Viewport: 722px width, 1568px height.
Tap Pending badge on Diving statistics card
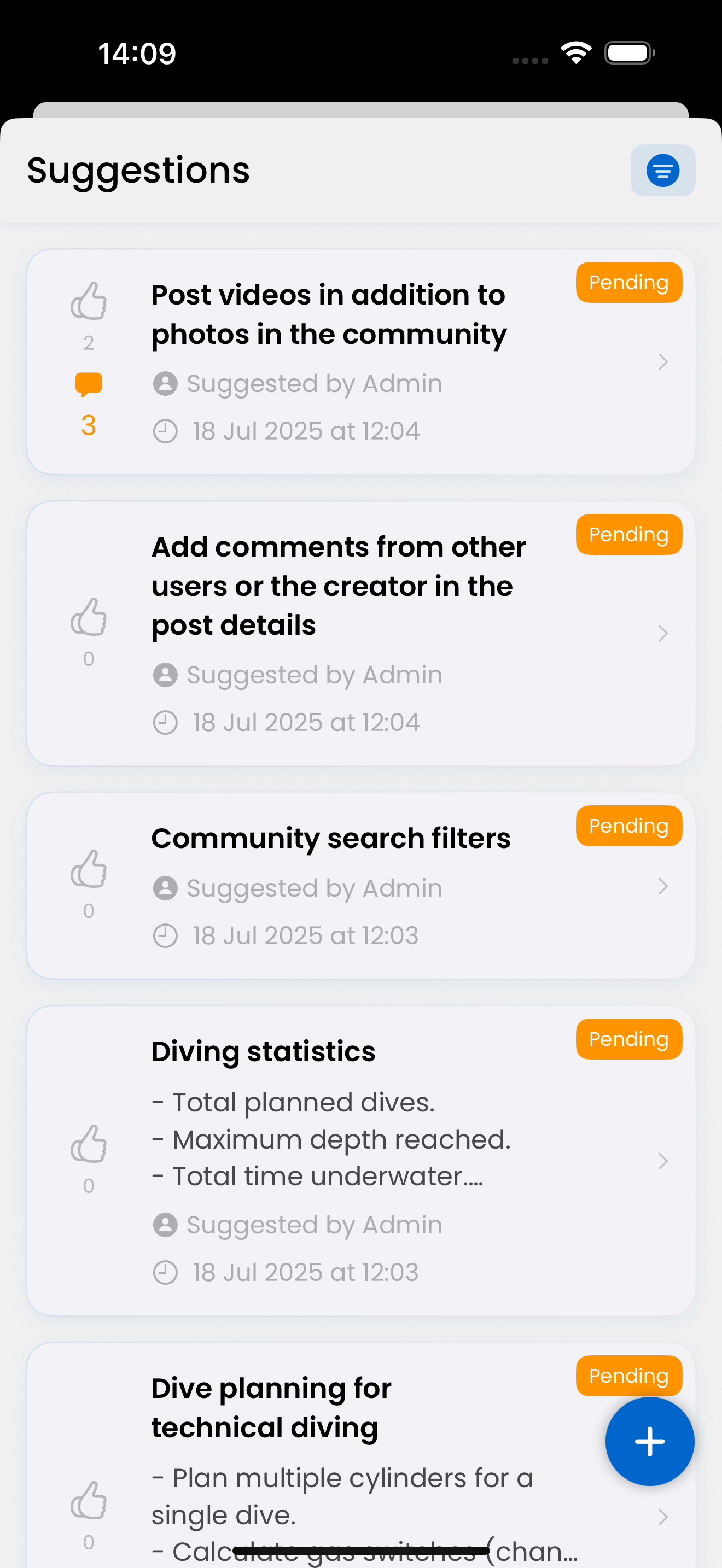628,1039
